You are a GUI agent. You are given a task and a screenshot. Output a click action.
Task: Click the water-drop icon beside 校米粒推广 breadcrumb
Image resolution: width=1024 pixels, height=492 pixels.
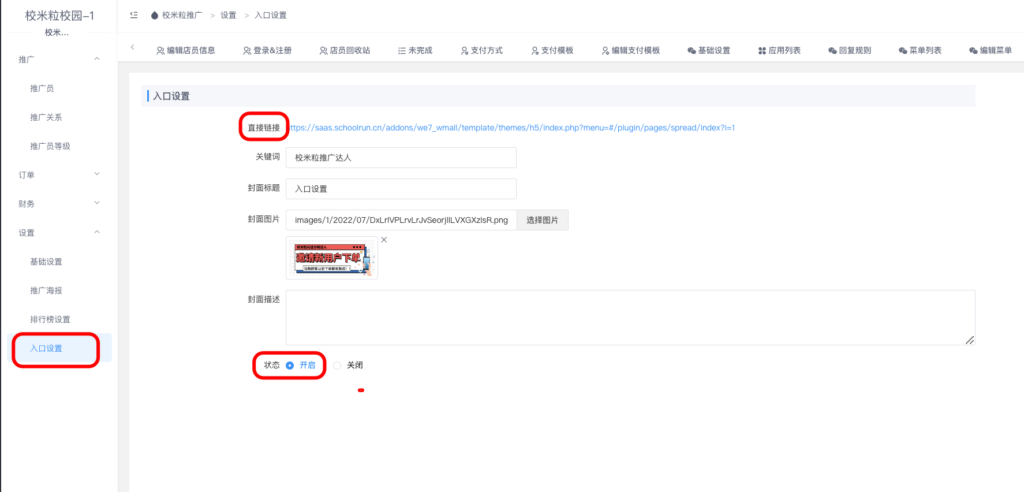(155, 15)
